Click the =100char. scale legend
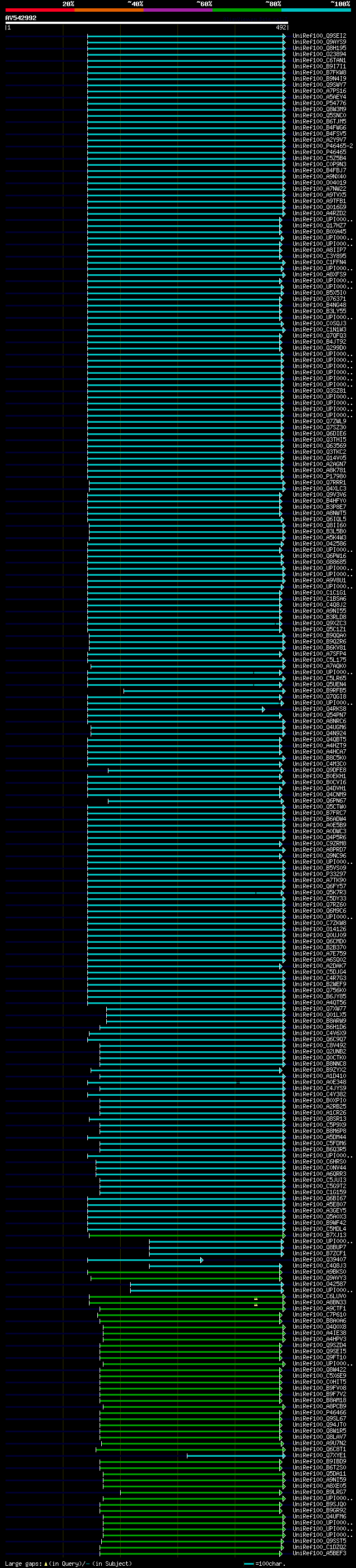The height and width of the screenshot is (1568, 356). (265, 1563)
